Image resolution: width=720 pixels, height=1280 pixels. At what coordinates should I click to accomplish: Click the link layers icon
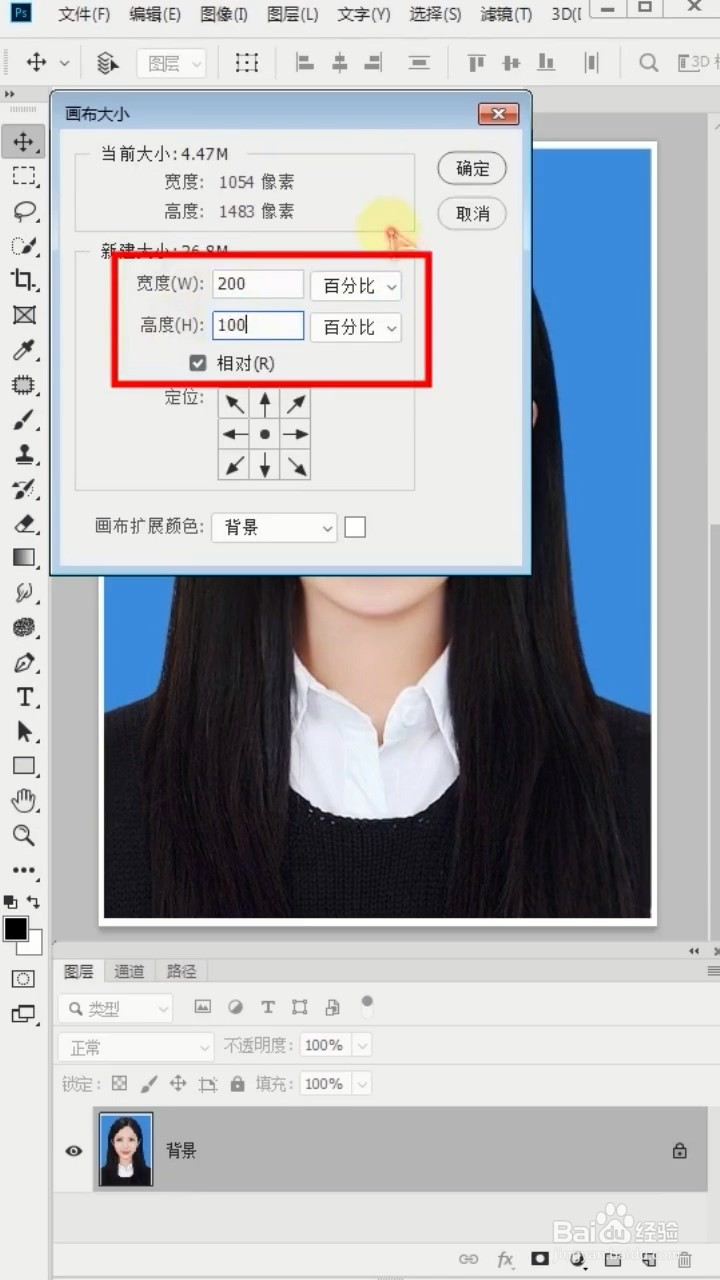tap(468, 1259)
